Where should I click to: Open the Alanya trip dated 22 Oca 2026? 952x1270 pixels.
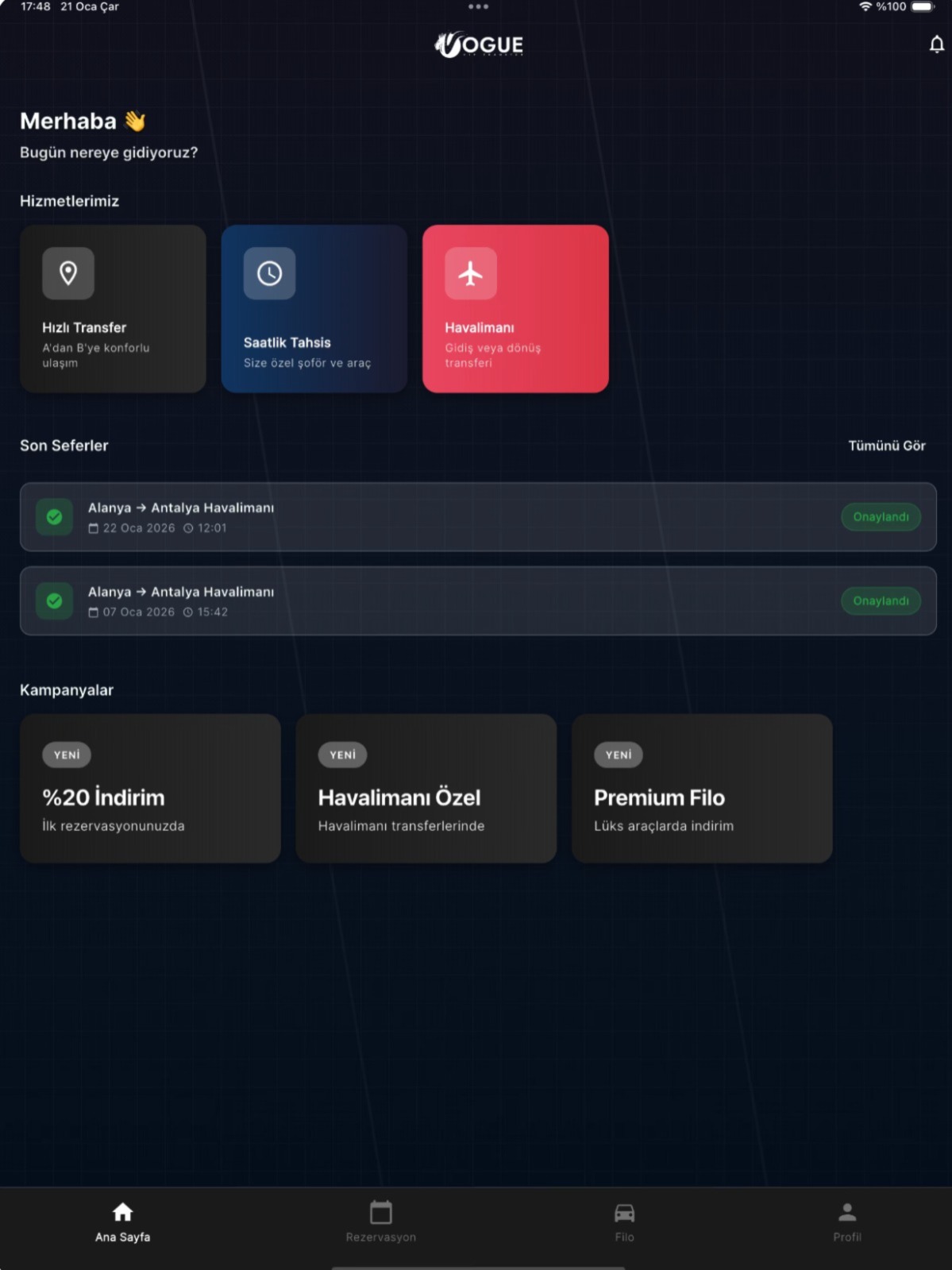[478, 517]
